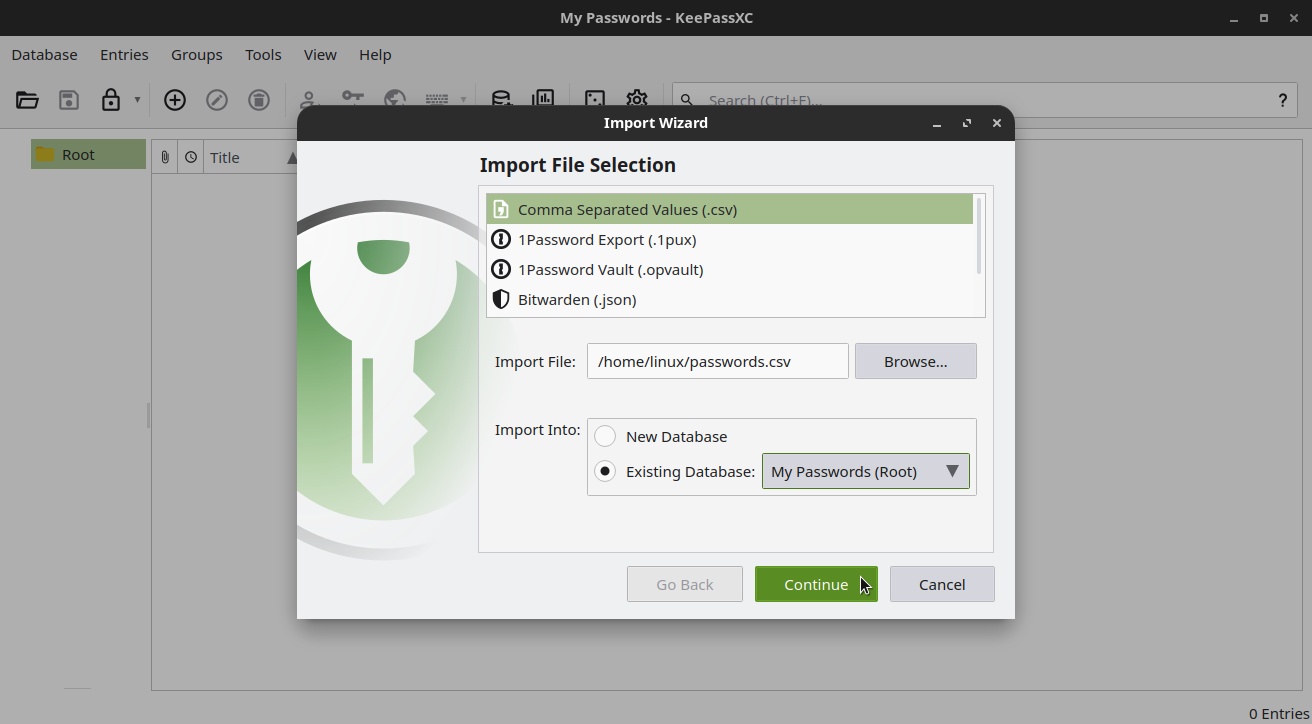
Task: Open the My Passwords (Root) dropdown
Action: pos(865,471)
